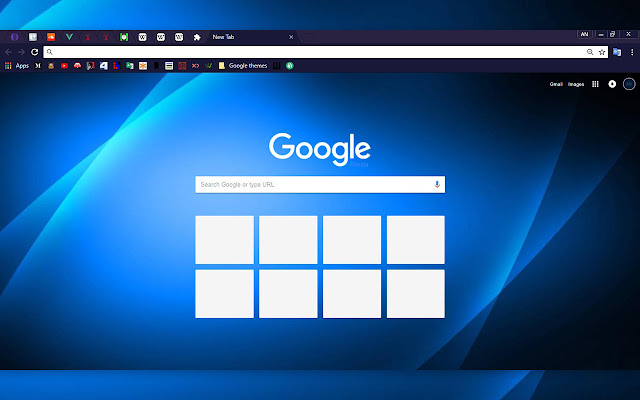The image size is (640, 400).
Task: Open the Google Translate extension icon
Action: tap(617, 52)
